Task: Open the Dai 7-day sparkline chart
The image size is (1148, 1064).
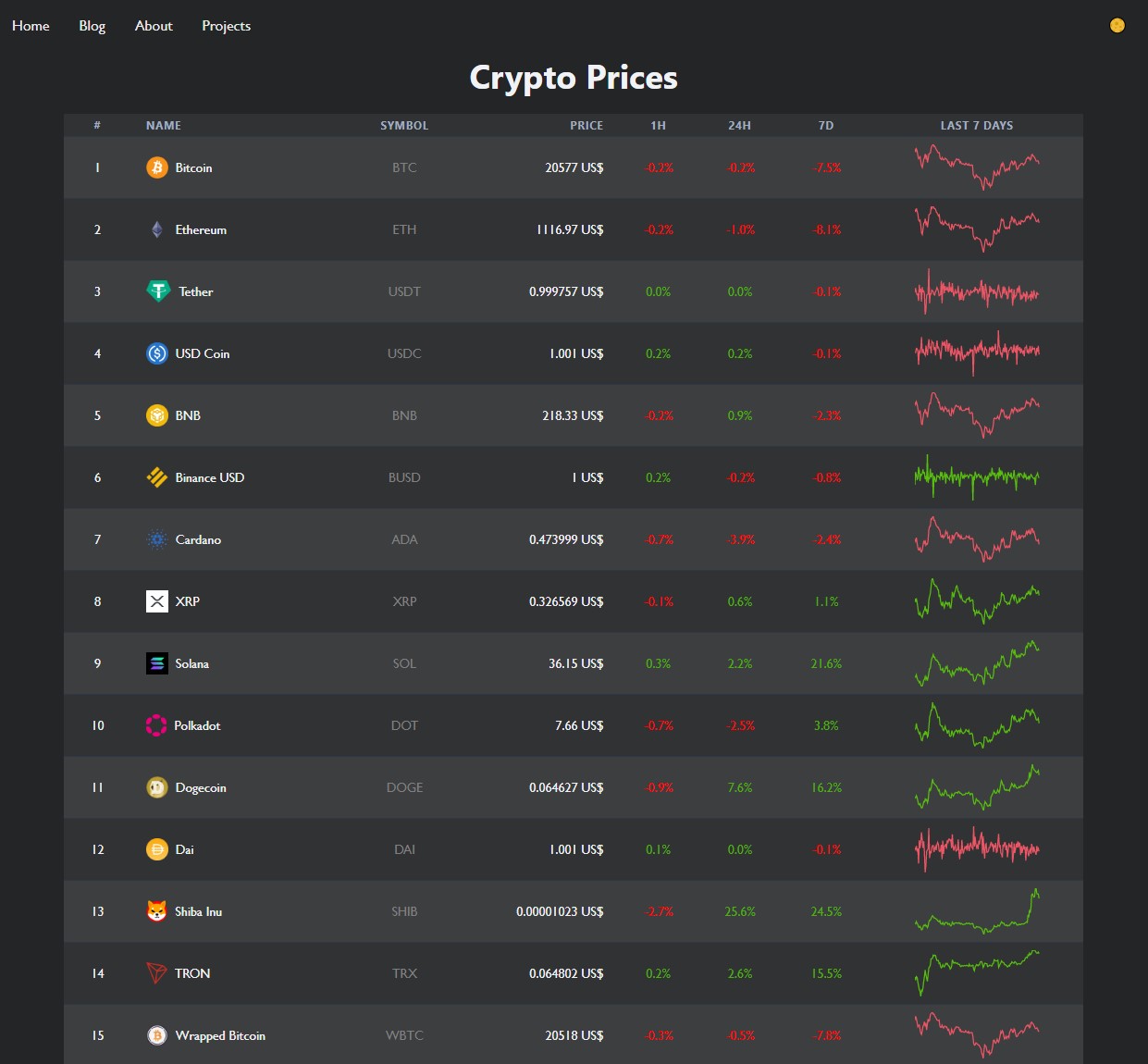Action: pos(977,849)
